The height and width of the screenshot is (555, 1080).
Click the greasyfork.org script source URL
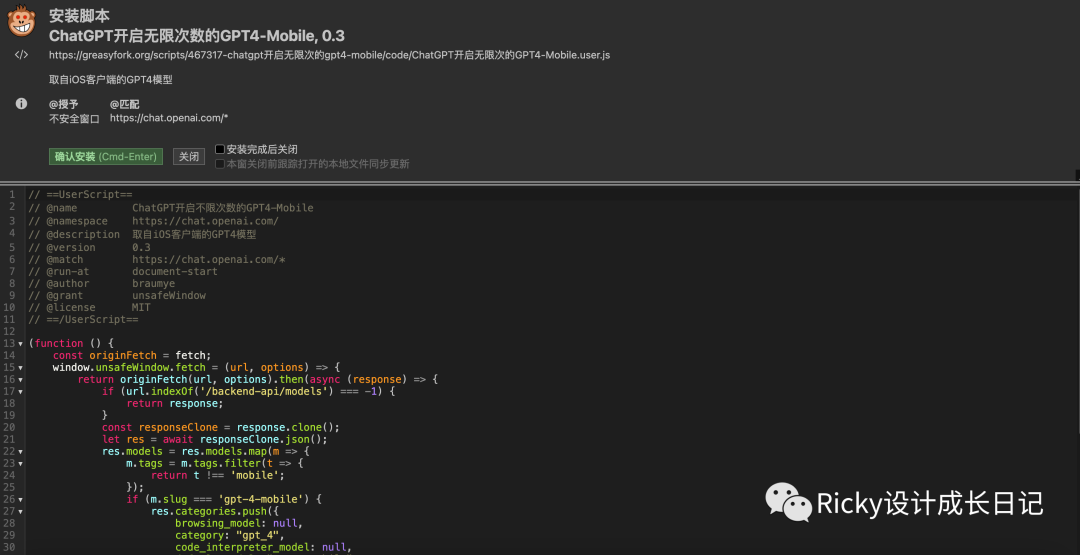(x=329, y=55)
